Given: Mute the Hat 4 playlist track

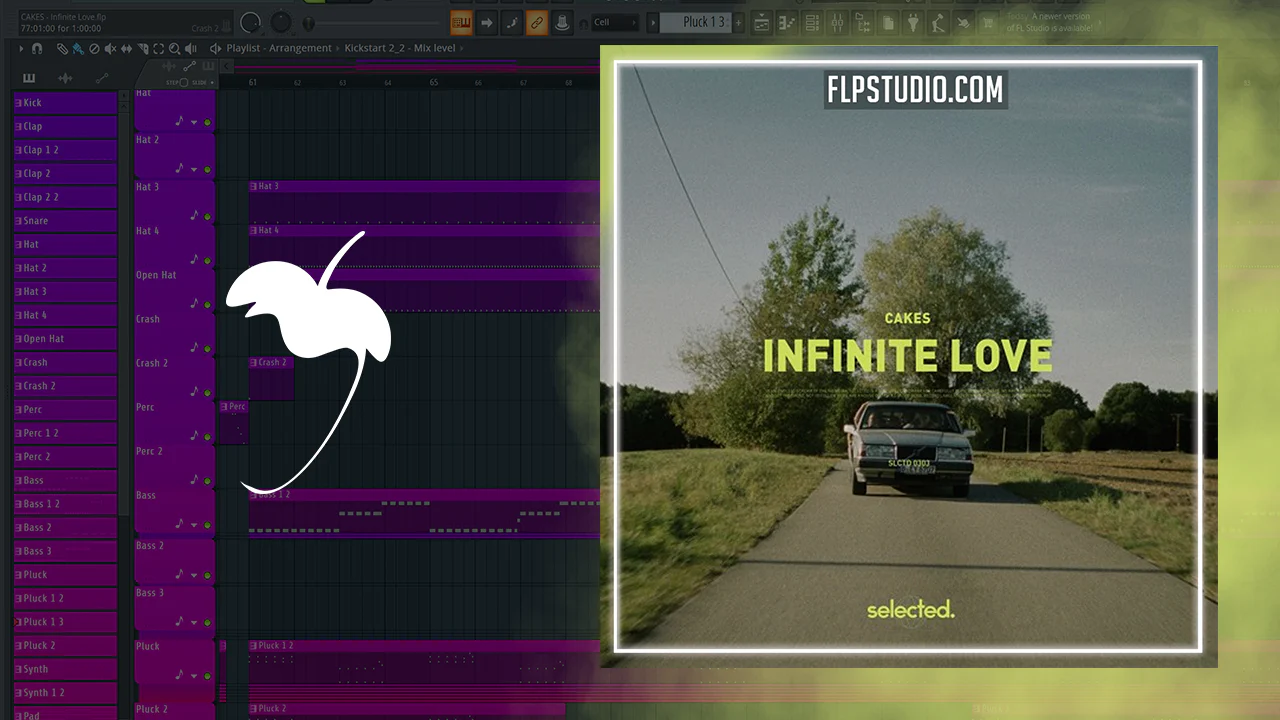Looking at the screenshot, I should 208,260.
